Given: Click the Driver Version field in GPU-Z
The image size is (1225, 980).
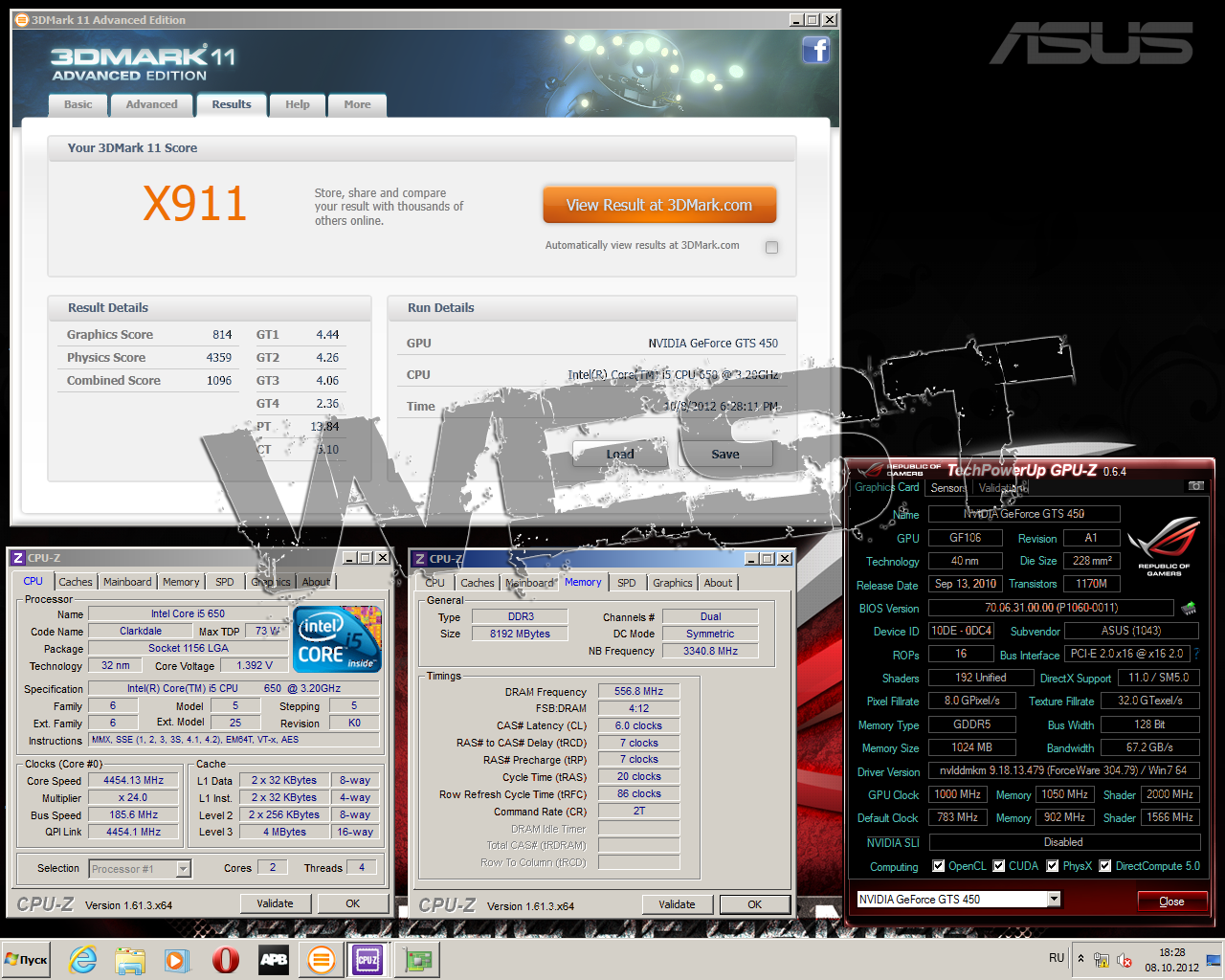Looking at the screenshot, I should pos(1063,770).
